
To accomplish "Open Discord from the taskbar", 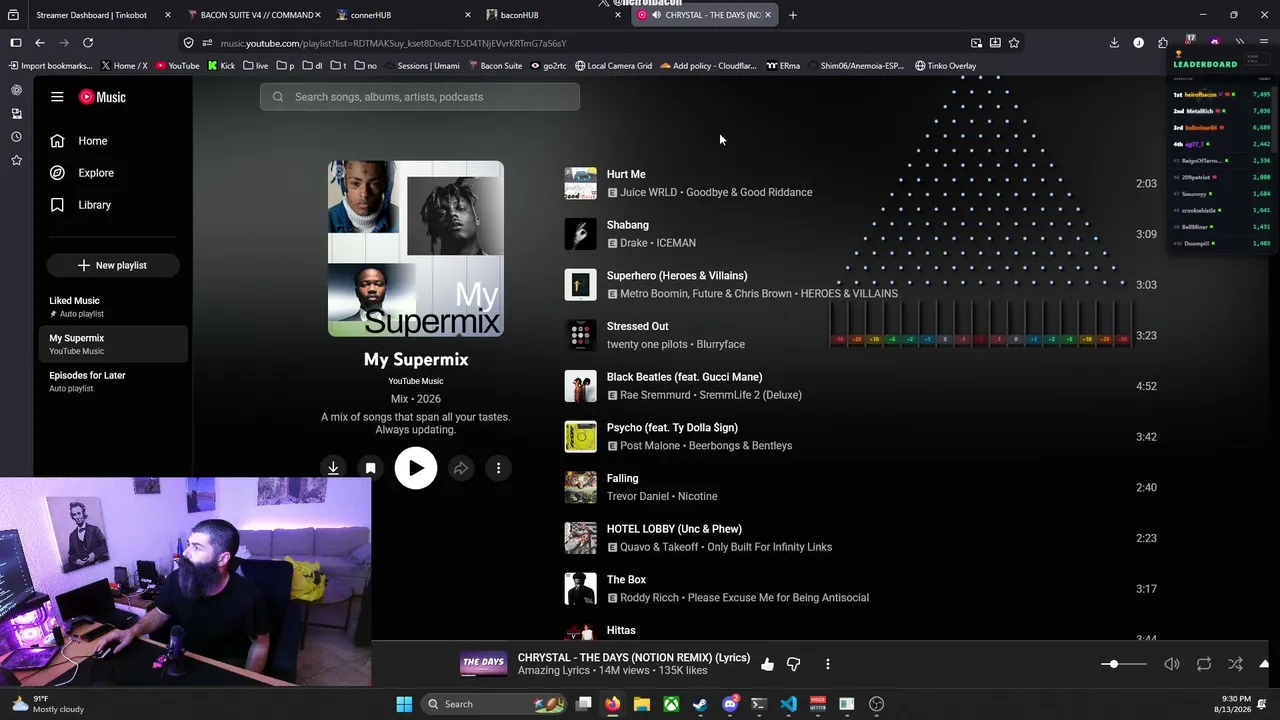I will click(x=730, y=704).
